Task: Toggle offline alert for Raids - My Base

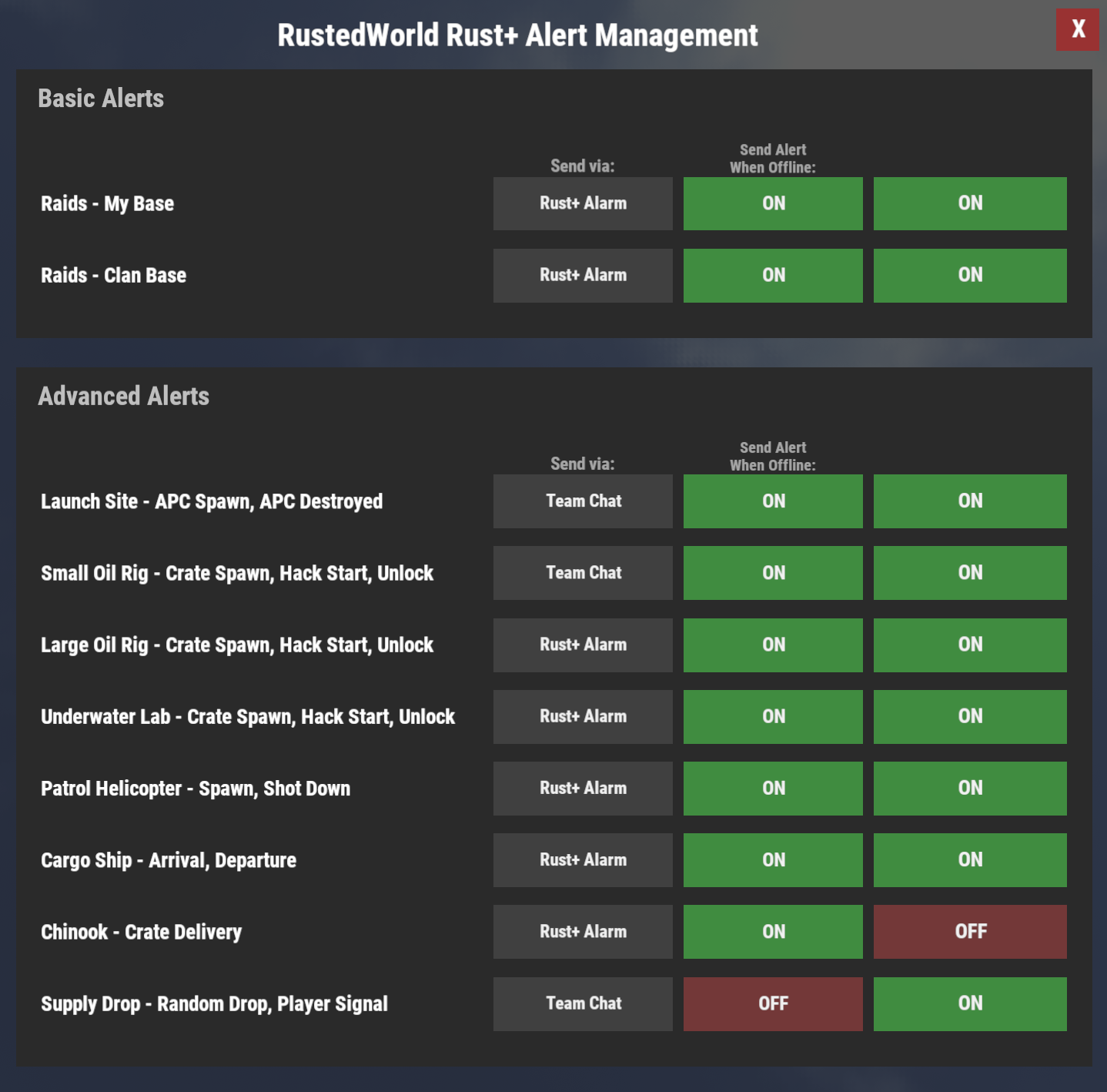Action: click(773, 204)
